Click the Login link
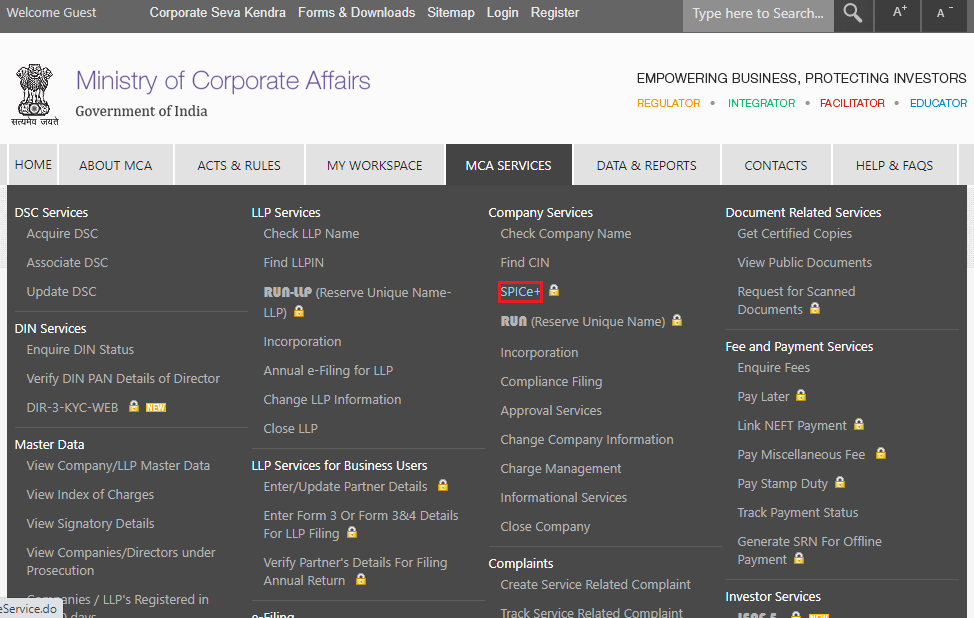The width and height of the screenshot is (974, 618). point(503,12)
